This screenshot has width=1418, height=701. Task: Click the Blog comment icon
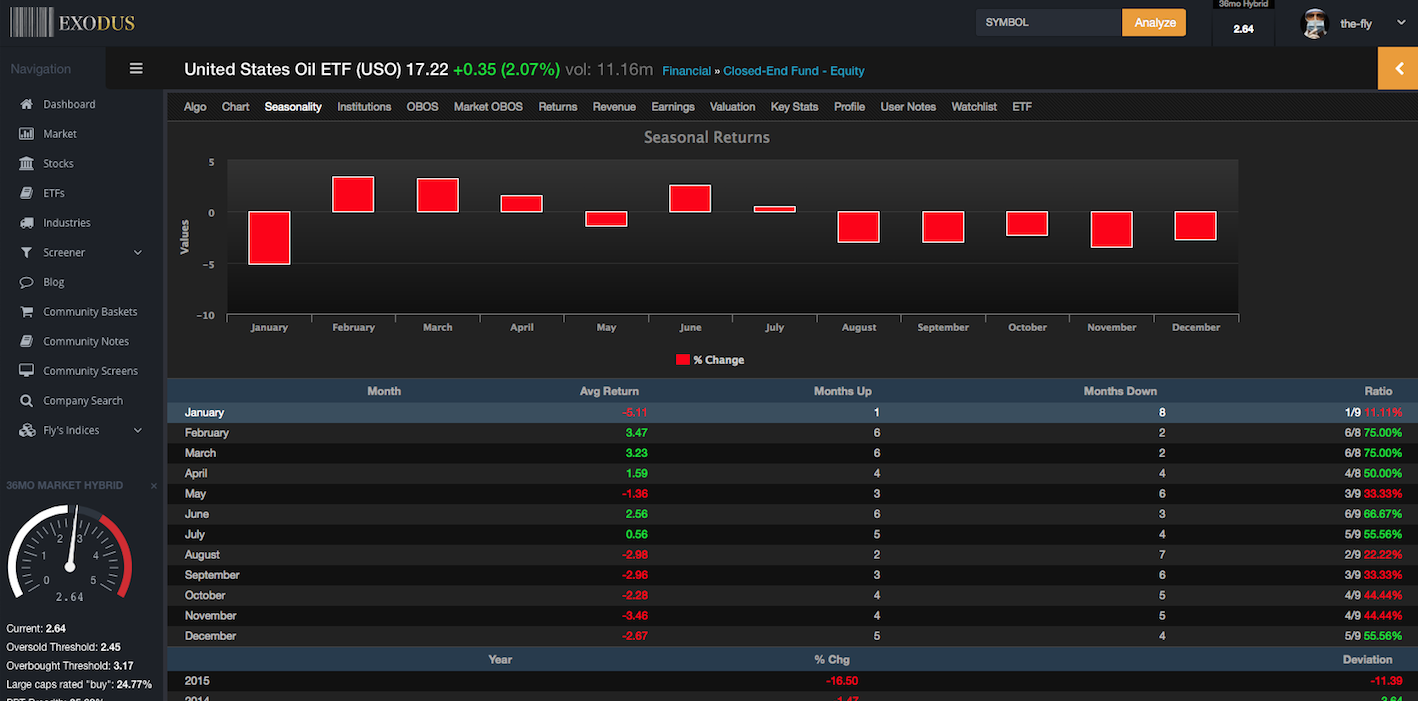pyautogui.click(x=26, y=282)
